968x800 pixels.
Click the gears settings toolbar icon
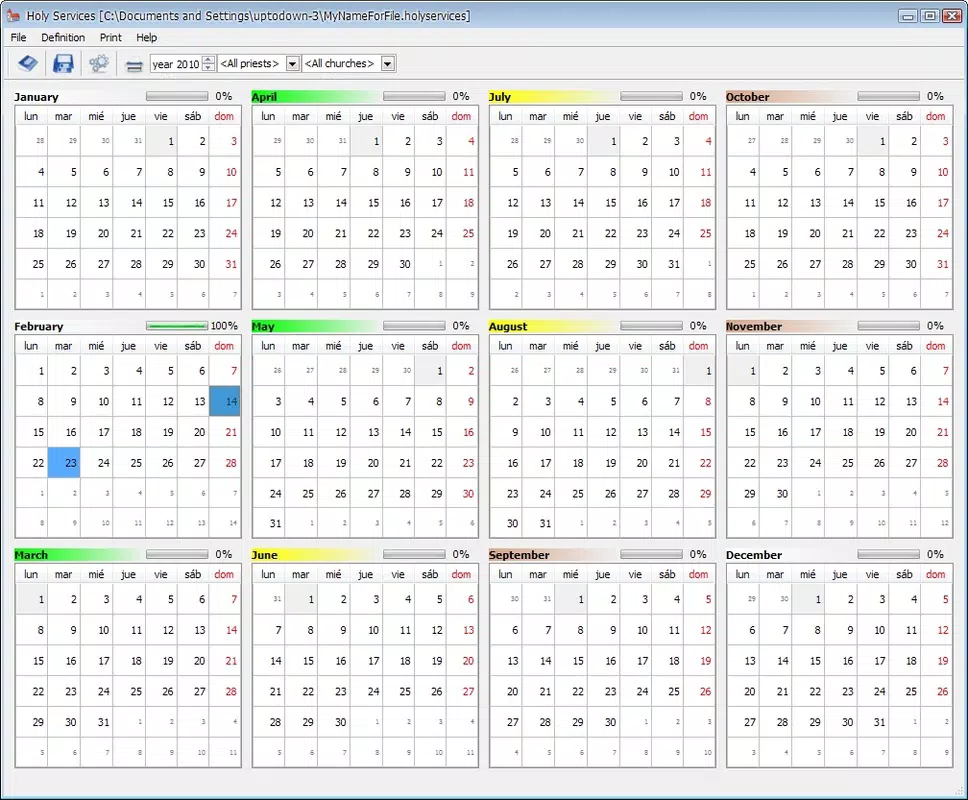(x=99, y=63)
